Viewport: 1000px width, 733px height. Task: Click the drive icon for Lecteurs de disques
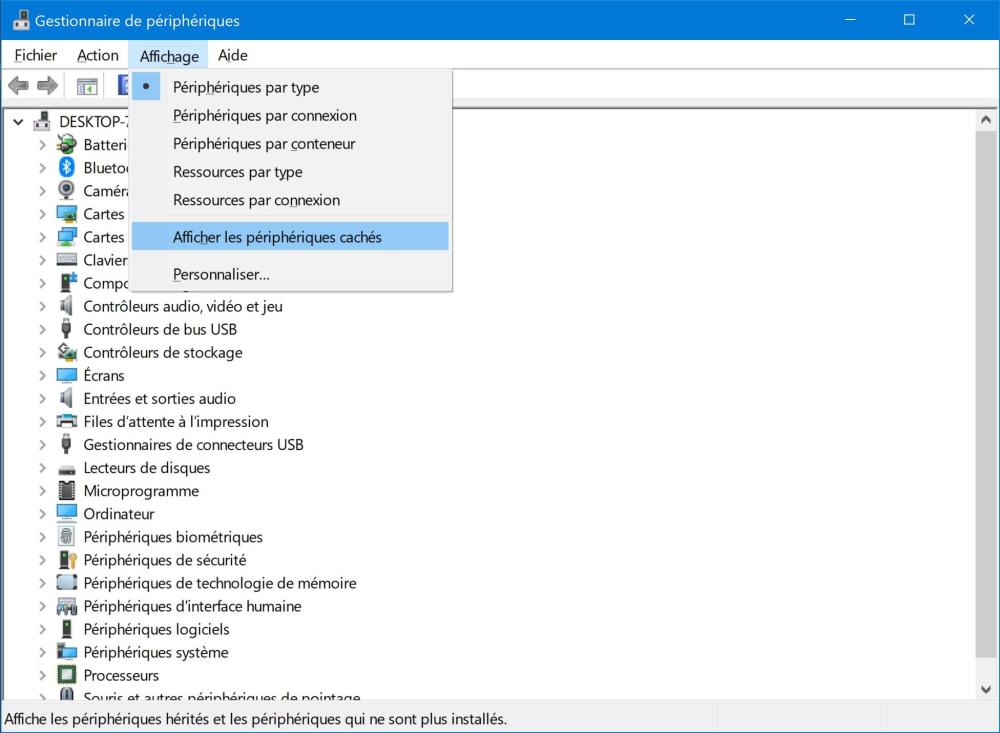click(66, 468)
